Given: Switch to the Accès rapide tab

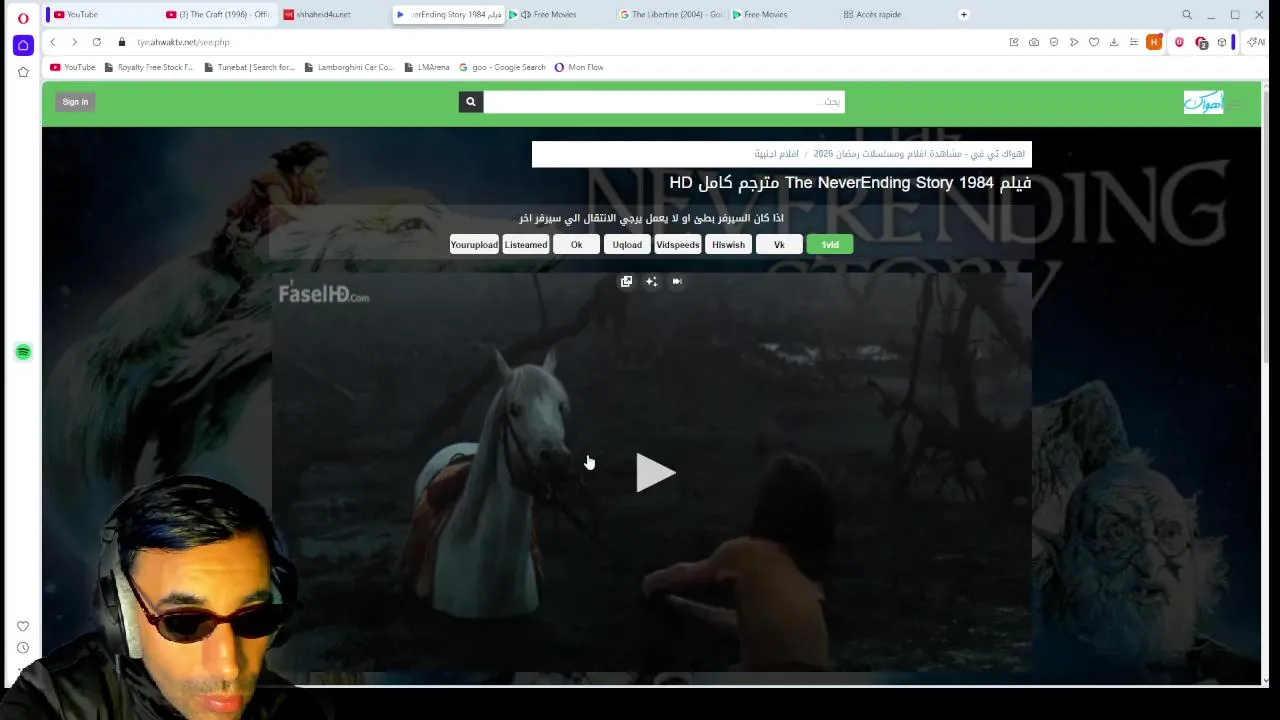Looking at the screenshot, I should tap(893, 15).
